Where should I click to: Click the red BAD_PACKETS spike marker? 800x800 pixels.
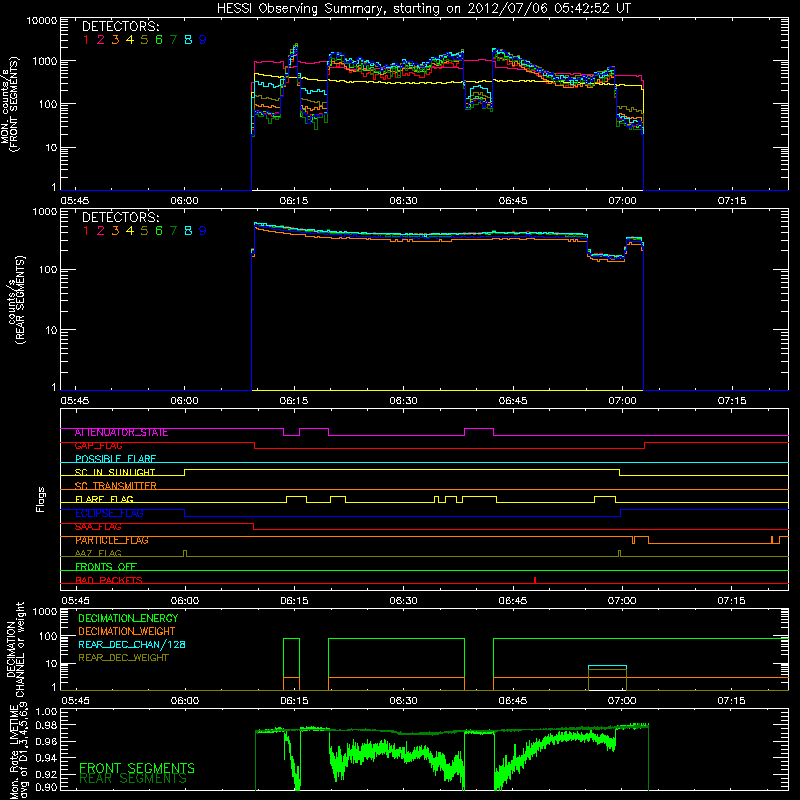pyautogui.click(x=535, y=580)
